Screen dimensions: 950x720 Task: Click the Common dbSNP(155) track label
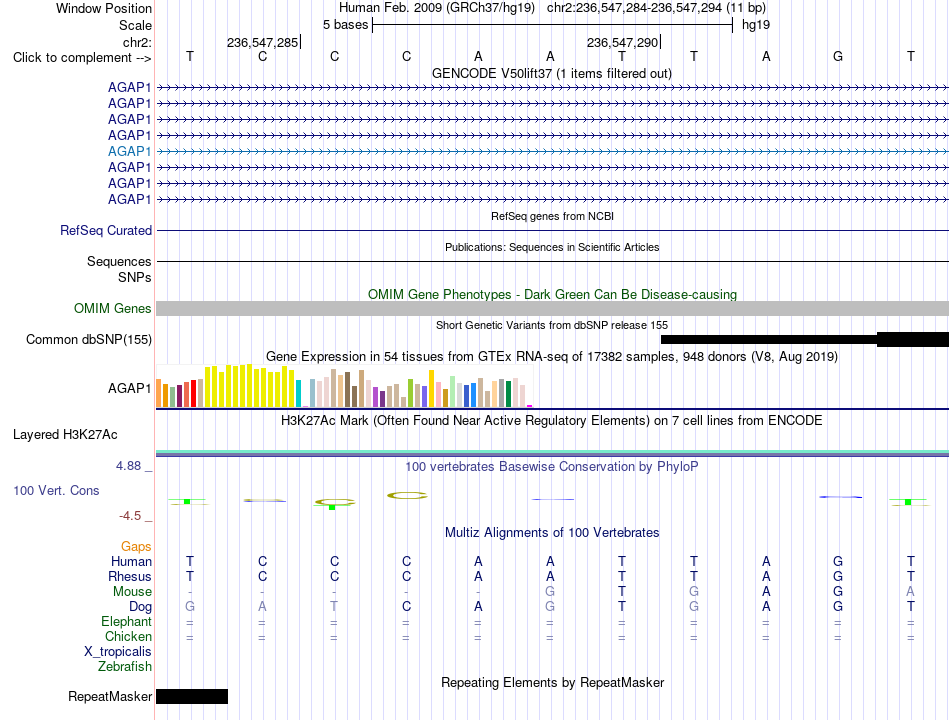pos(88,339)
